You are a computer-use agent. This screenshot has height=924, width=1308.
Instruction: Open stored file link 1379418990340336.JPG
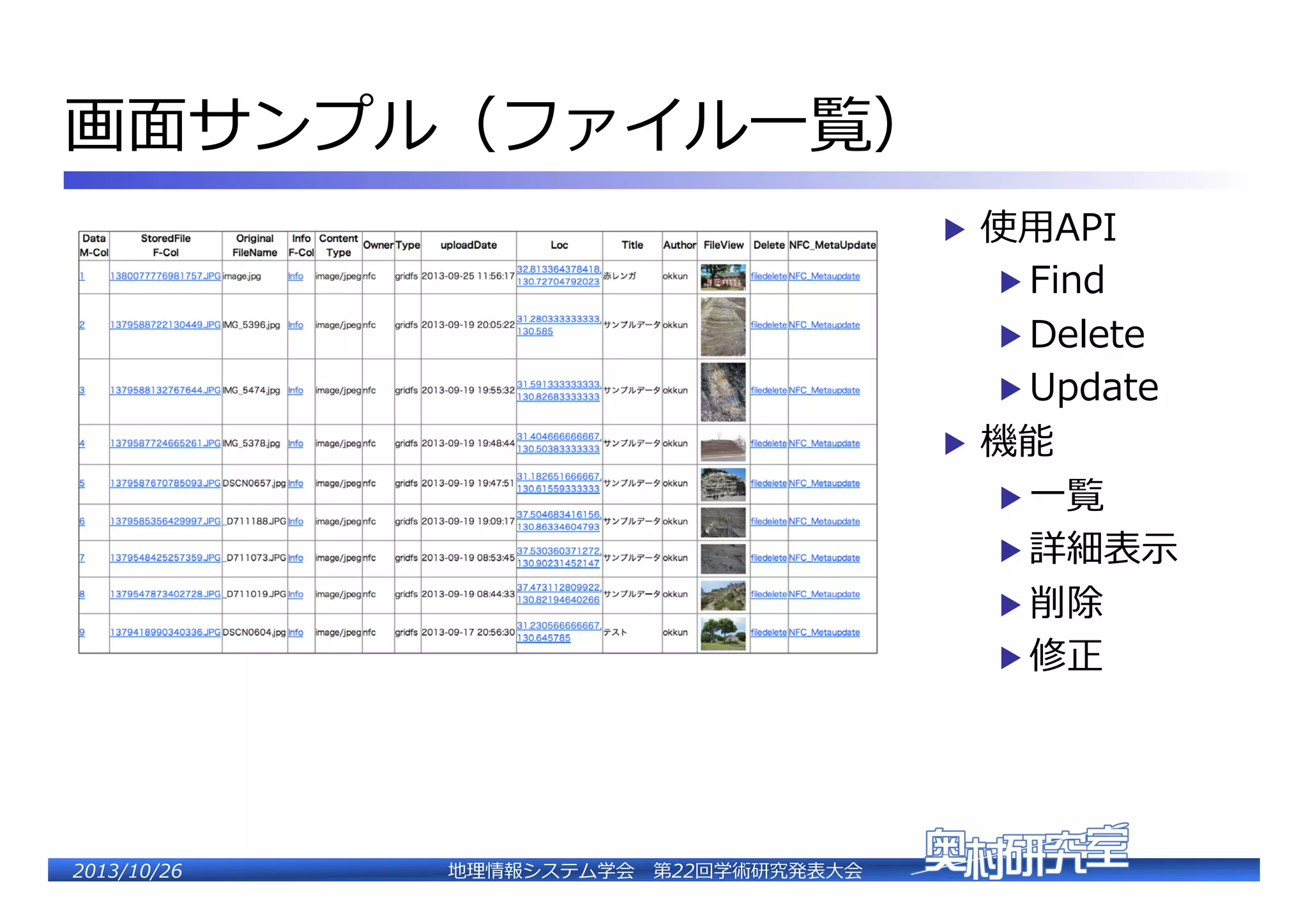coord(165,632)
